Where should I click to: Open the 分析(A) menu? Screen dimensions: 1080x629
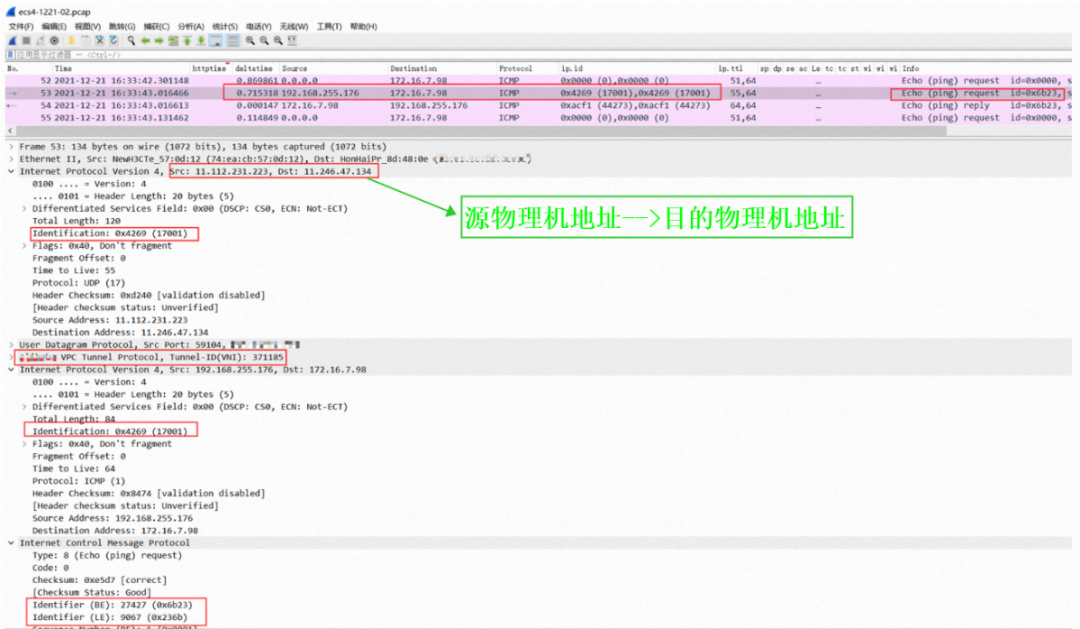pos(191,26)
